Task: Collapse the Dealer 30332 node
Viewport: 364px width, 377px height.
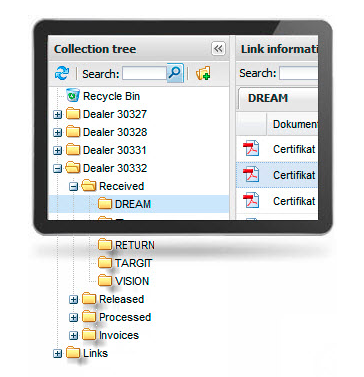Action: point(58,169)
